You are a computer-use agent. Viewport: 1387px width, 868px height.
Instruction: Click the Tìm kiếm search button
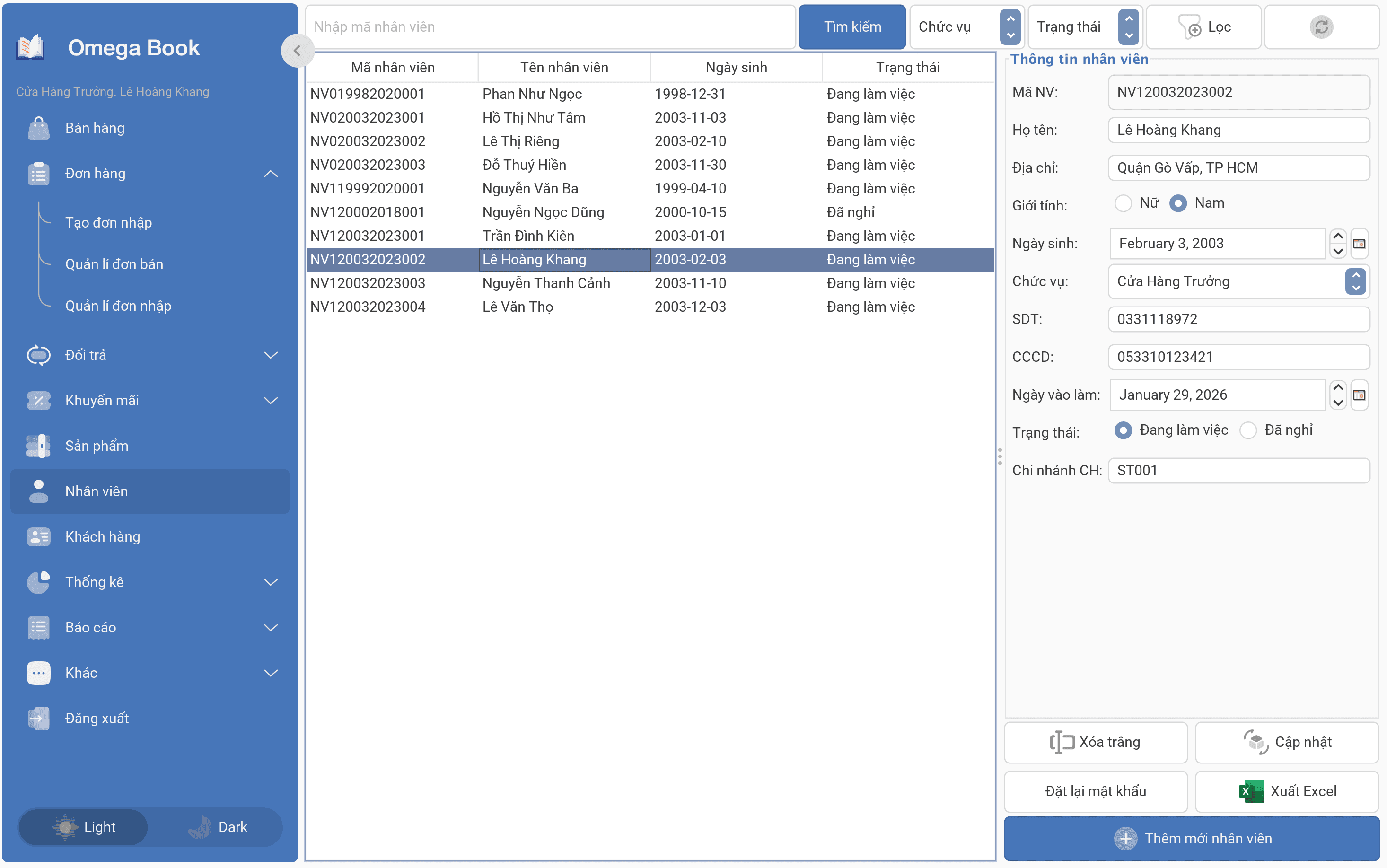coord(852,27)
